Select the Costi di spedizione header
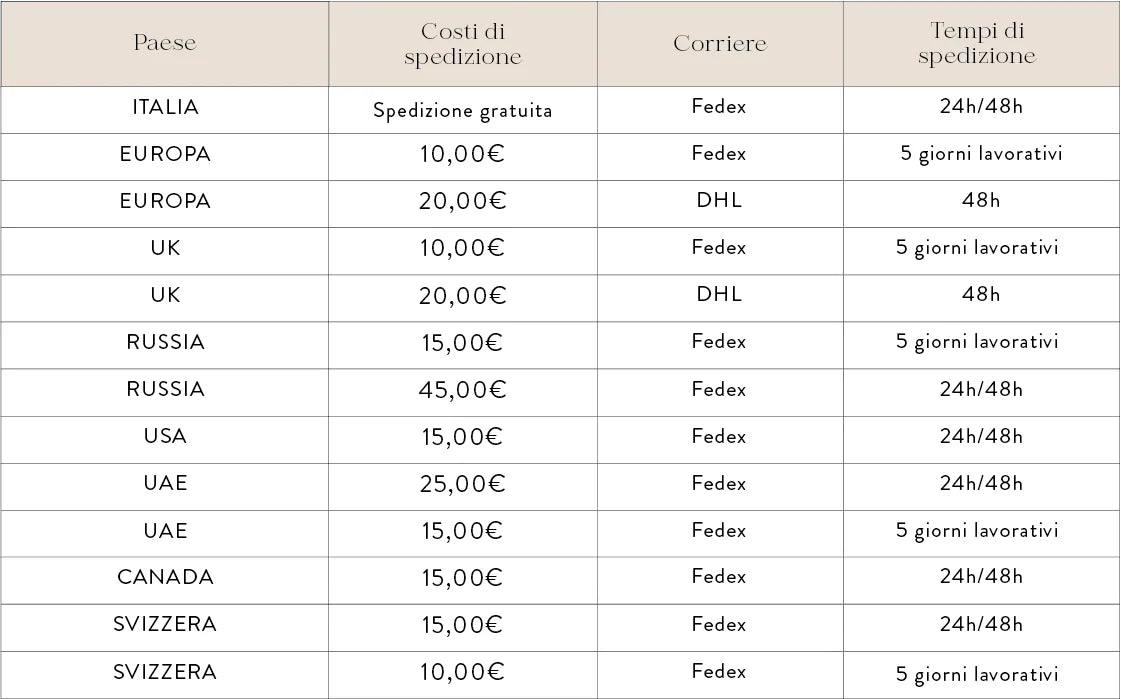The image size is (1121, 699). 463,44
